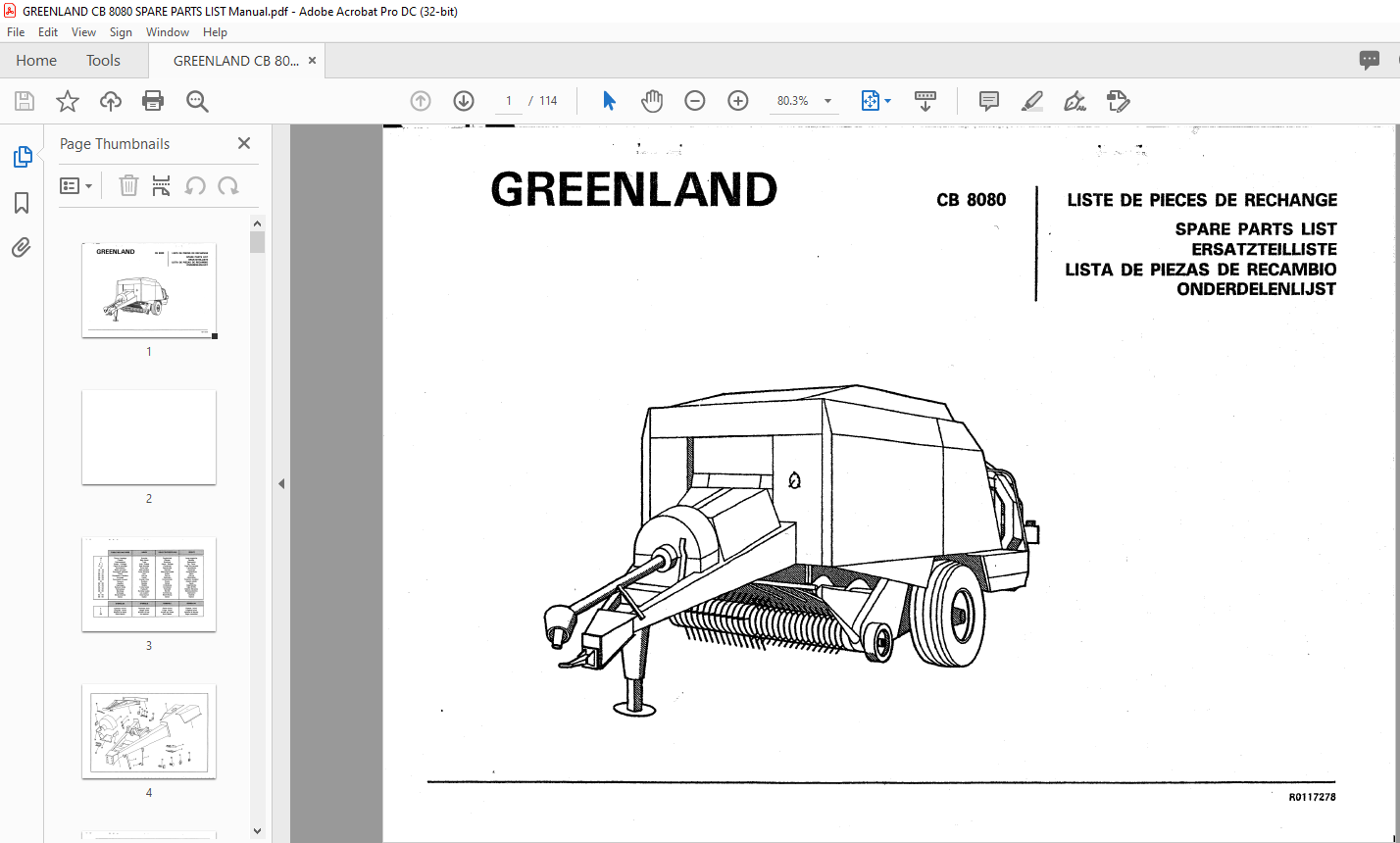Open the Attachments paperclip panel

pos(22,247)
